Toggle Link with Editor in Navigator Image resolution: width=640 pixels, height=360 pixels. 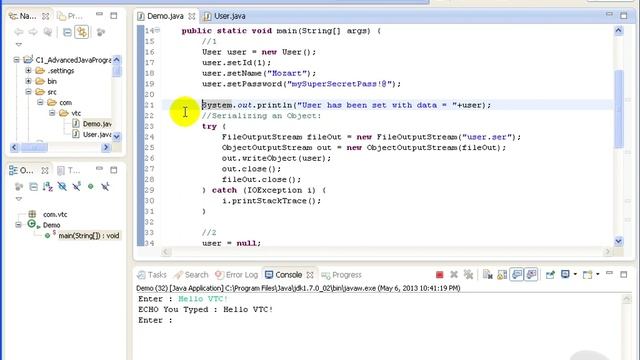82,32
